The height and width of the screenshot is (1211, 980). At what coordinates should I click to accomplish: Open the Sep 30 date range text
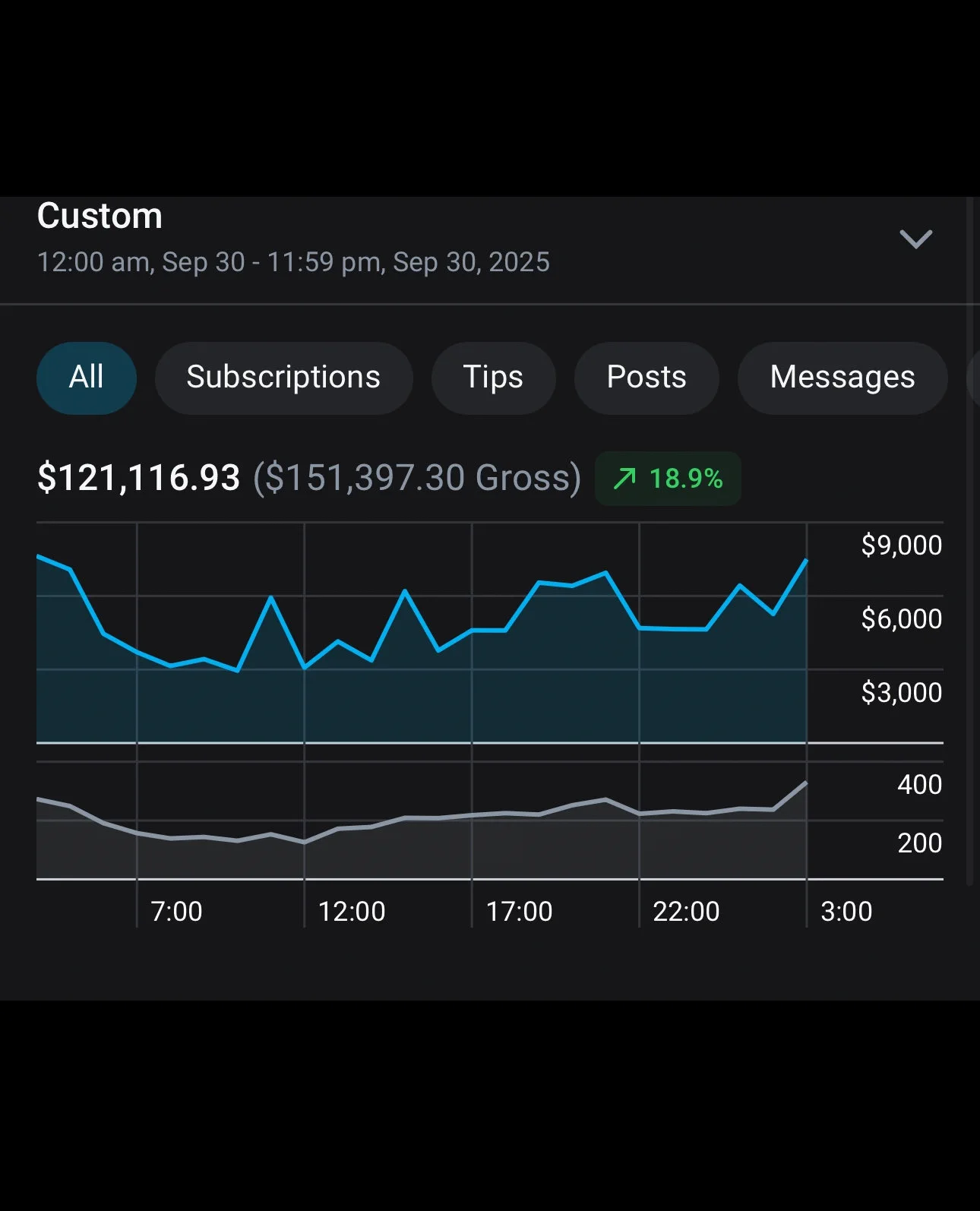coord(293,262)
